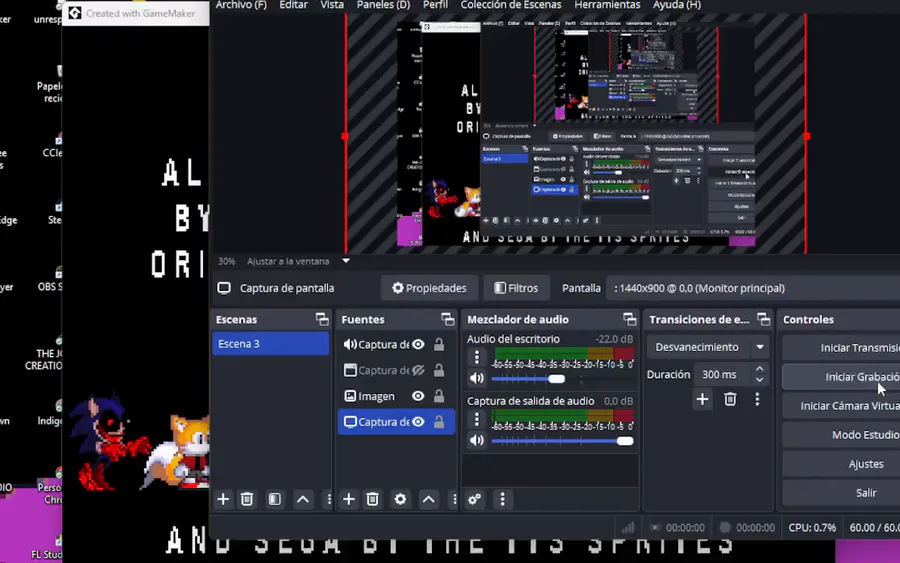Image resolution: width=900 pixels, height=563 pixels.
Task: Open the Editar menu
Action: 293,5
